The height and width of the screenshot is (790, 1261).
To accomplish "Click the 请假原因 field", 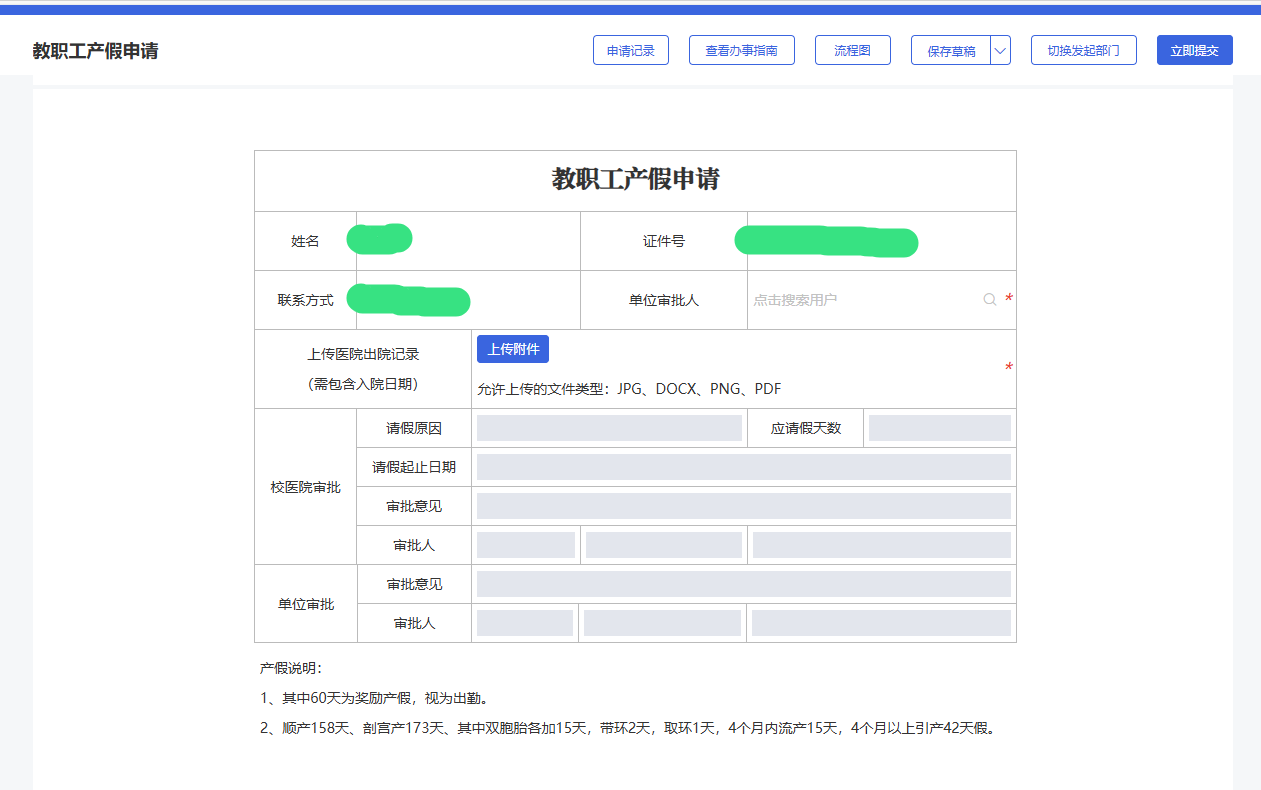I will tap(609, 428).
